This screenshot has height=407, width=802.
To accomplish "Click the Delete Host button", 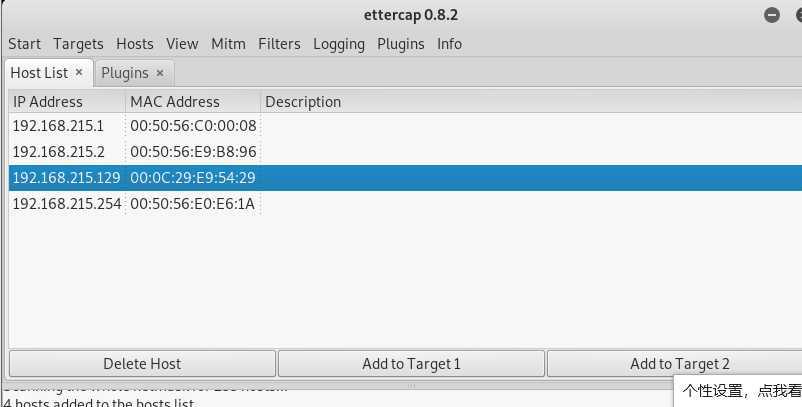I will click(x=142, y=364).
